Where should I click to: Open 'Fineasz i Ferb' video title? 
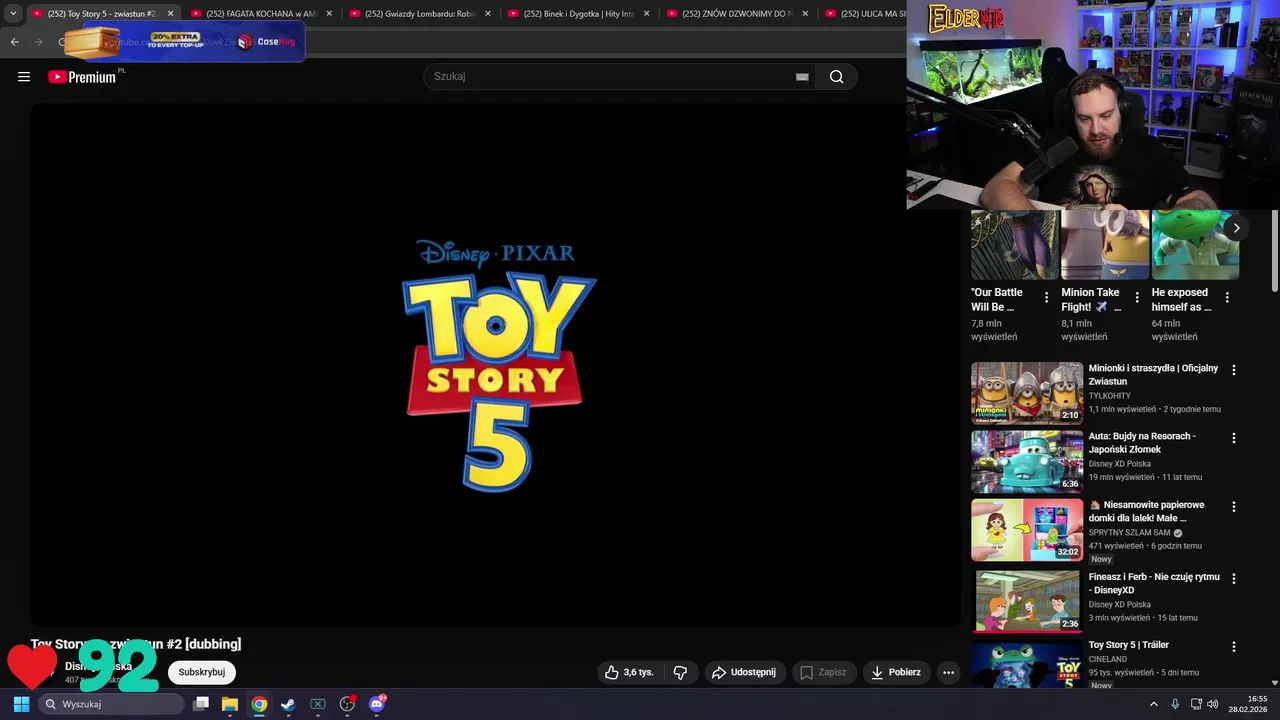[1154, 583]
